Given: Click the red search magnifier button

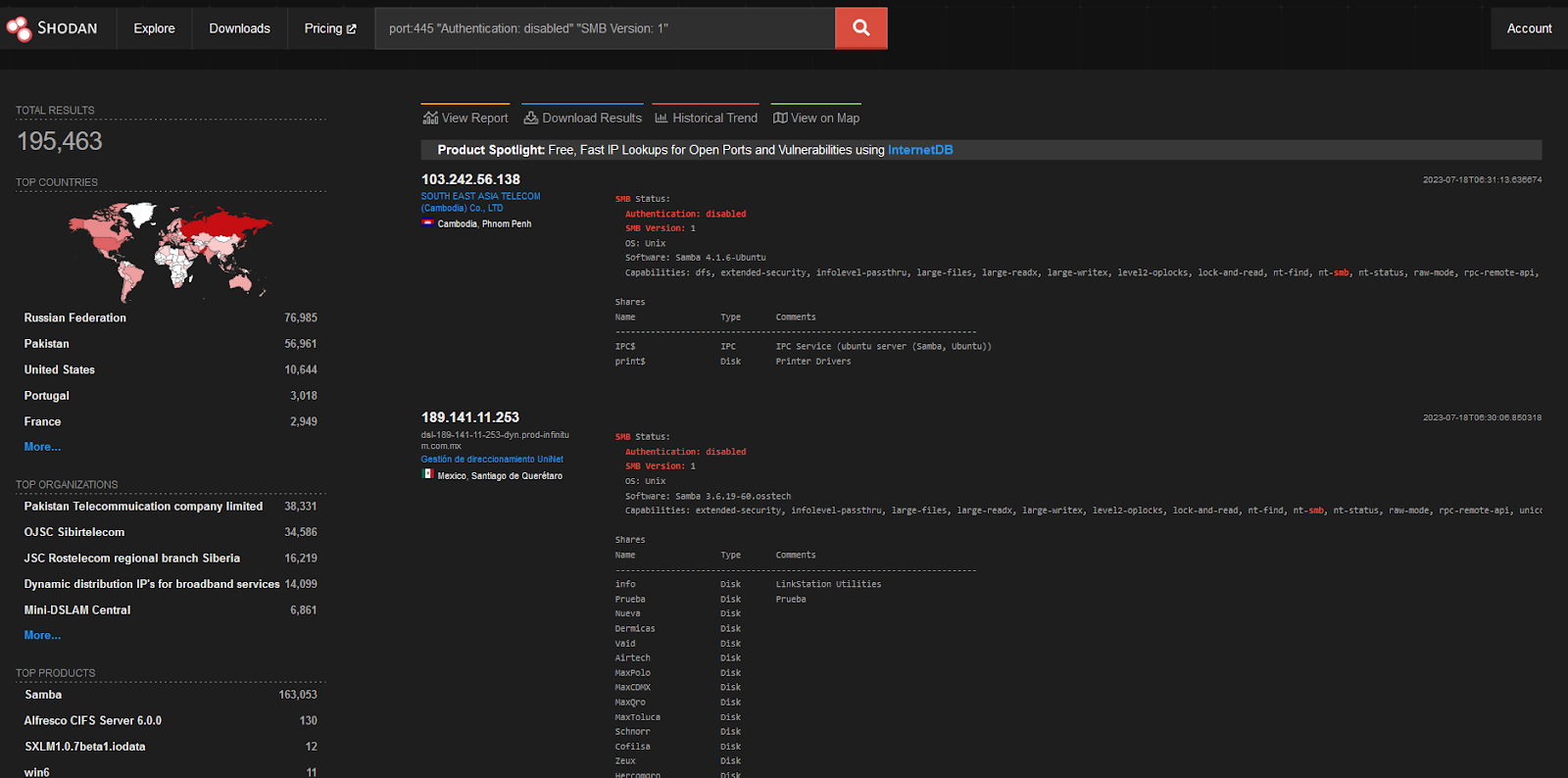Looking at the screenshot, I should pyautogui.click(x=861, y=28).
